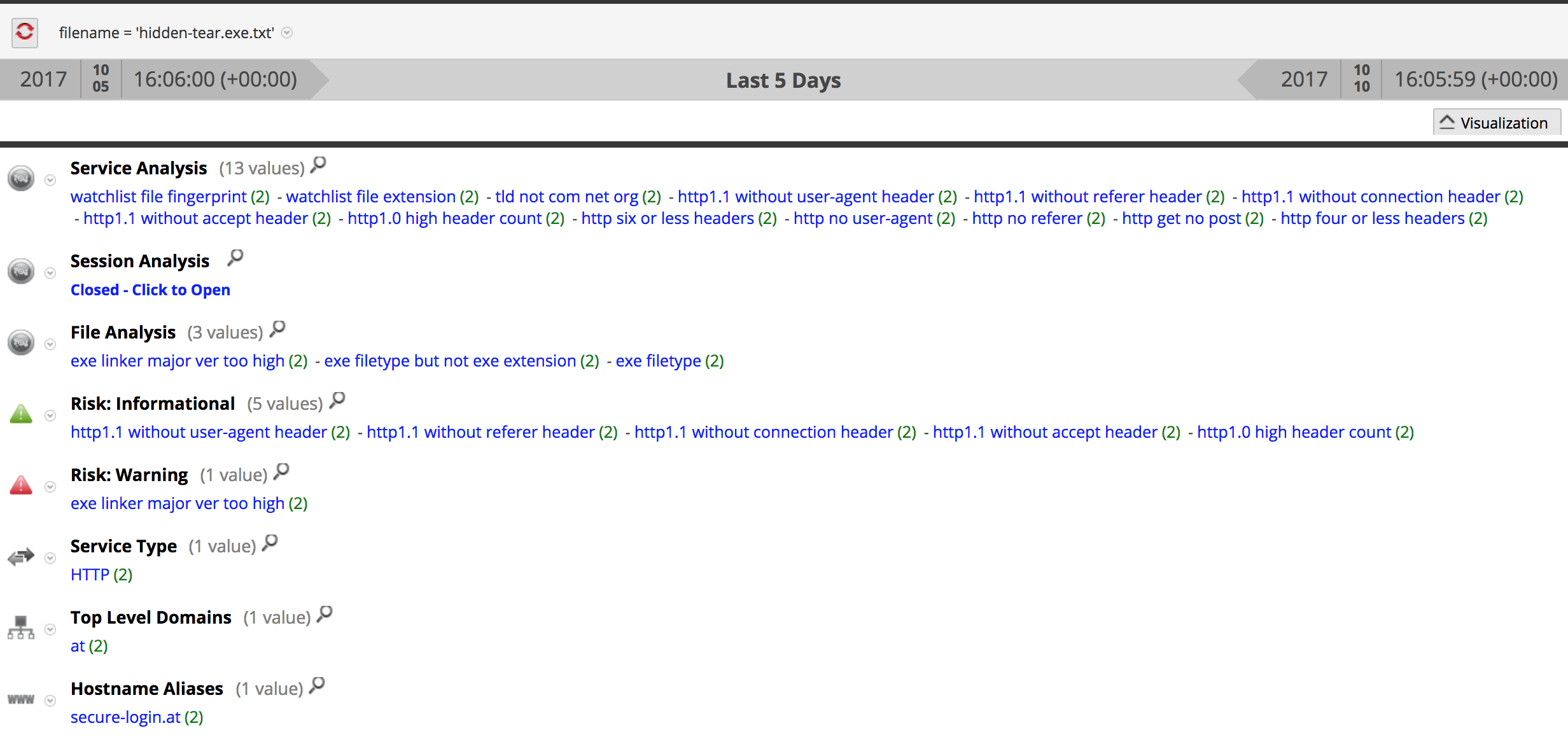Image resolution: width=1568 pixels, height=742 pixels.
Task: Click the magnifier icon beside Session Analysis
Action: click(x=235, y=258)
